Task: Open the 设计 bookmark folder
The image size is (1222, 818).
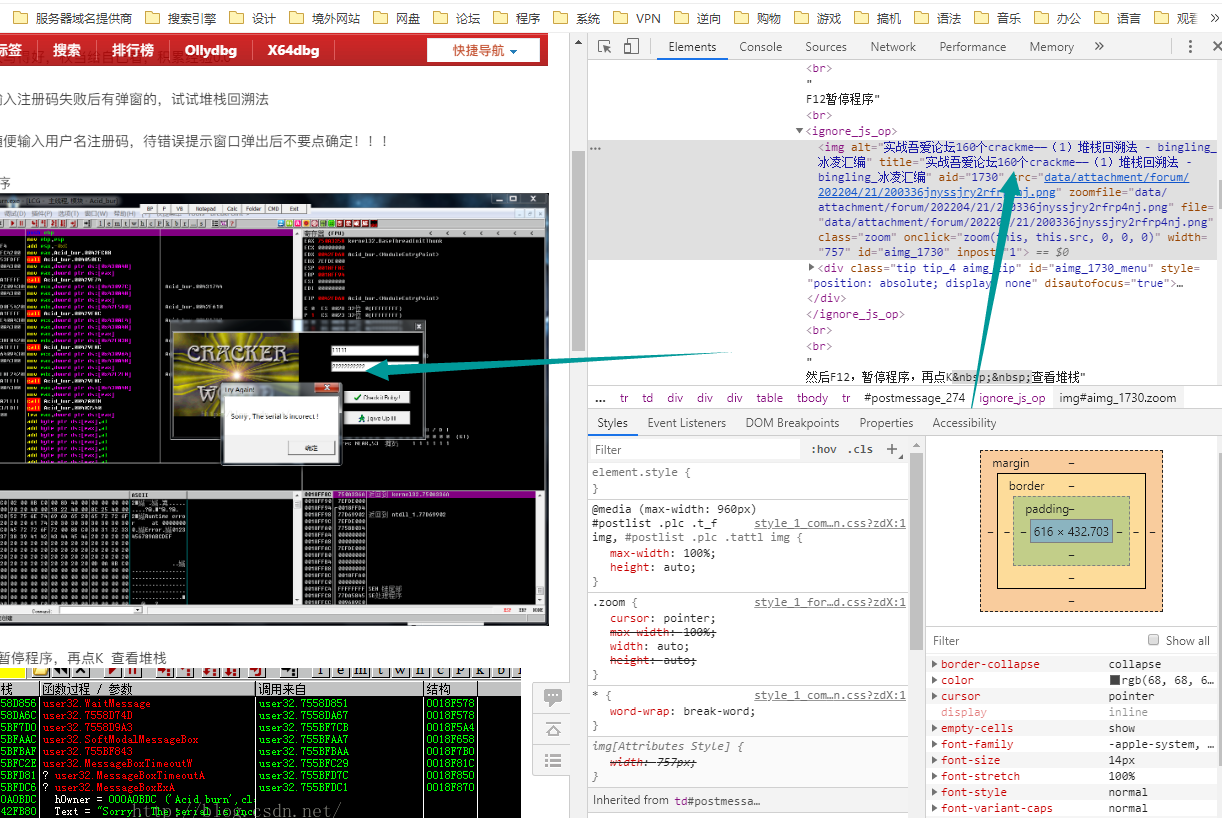Action: 253,18
